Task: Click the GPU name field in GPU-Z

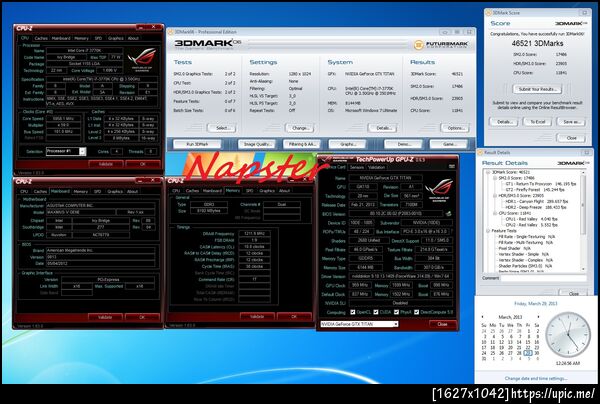Action: pos(385,178)
